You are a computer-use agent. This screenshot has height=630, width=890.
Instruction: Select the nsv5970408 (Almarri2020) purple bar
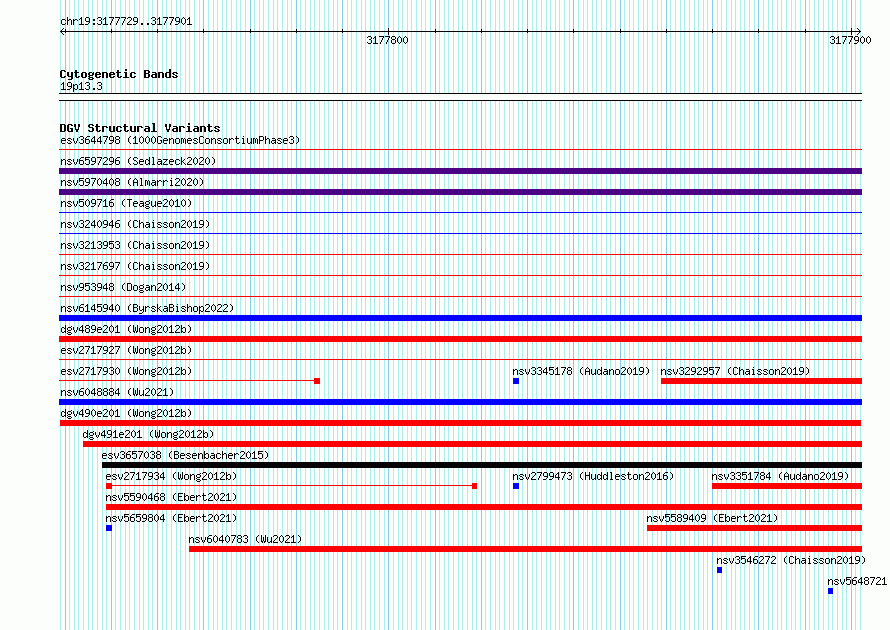[460, 192]
